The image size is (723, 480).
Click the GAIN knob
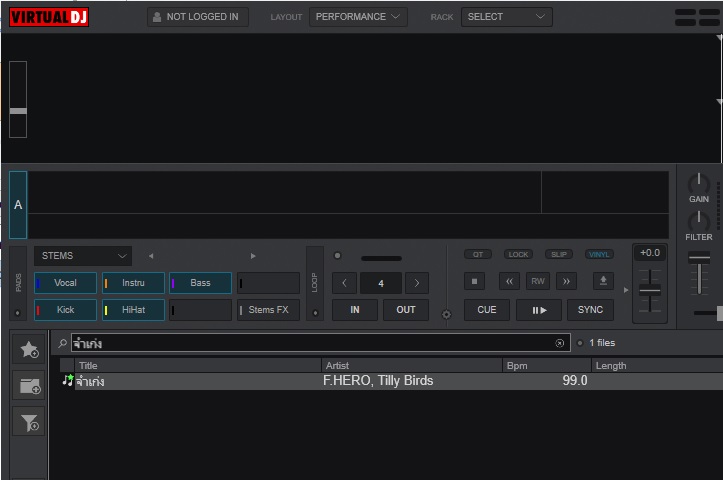pos(699,183)
